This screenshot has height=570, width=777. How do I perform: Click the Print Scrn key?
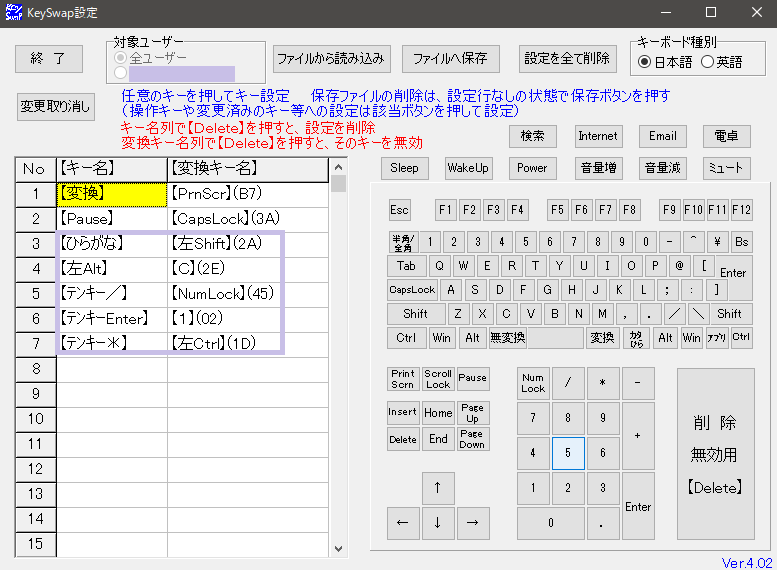[403, 379]
